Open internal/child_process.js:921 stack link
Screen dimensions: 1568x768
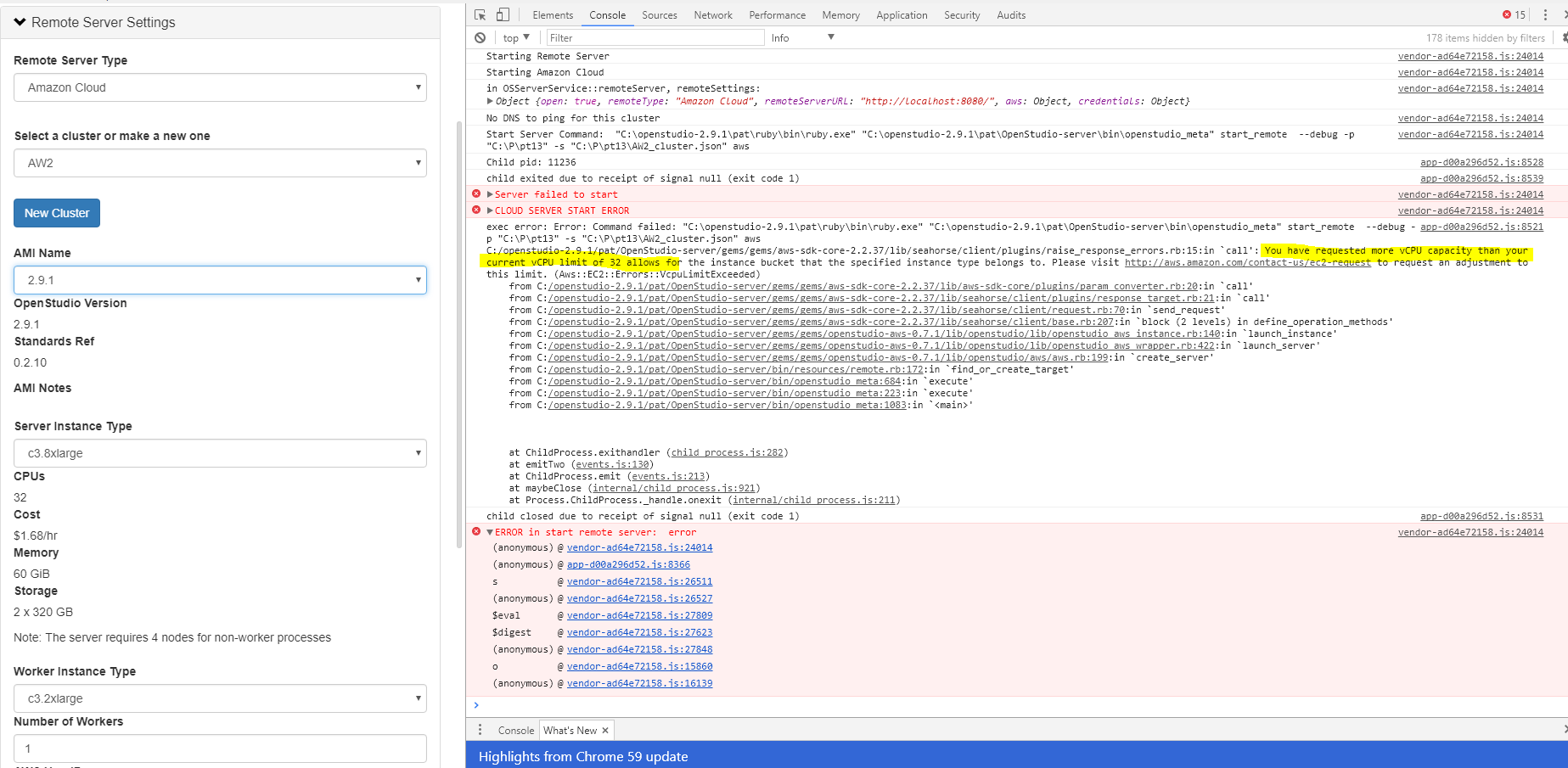pos(674,488)
